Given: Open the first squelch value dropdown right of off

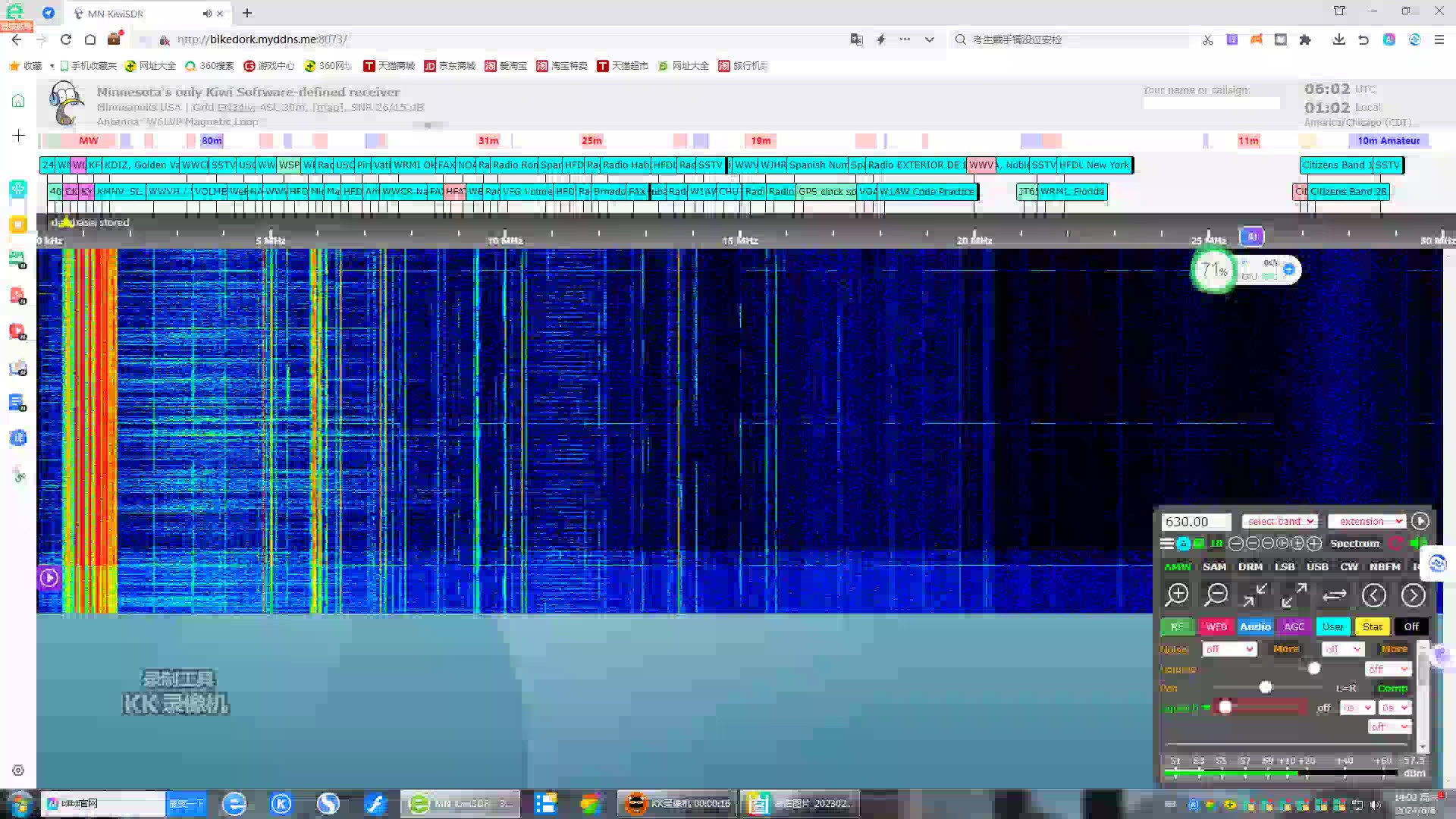Looking at the screenshot, I should tap(1357, 708).
